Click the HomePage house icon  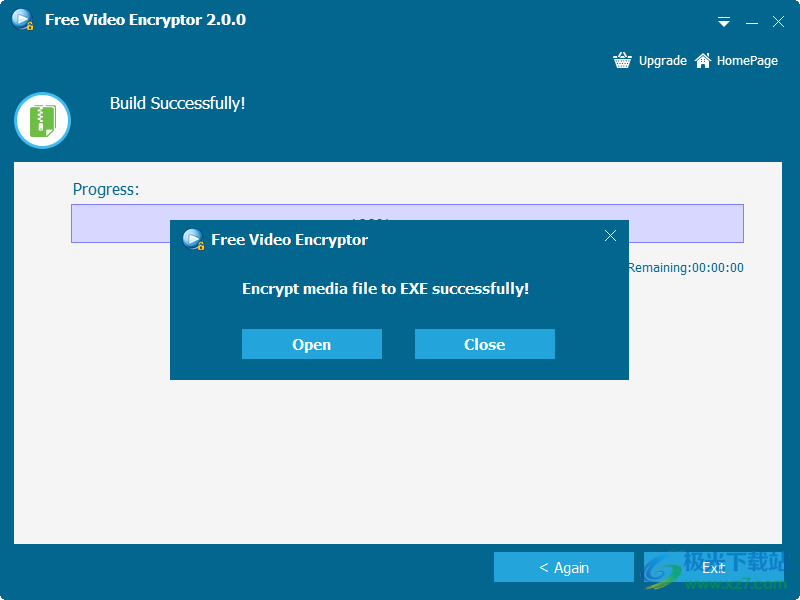click(x=703, y=60)
